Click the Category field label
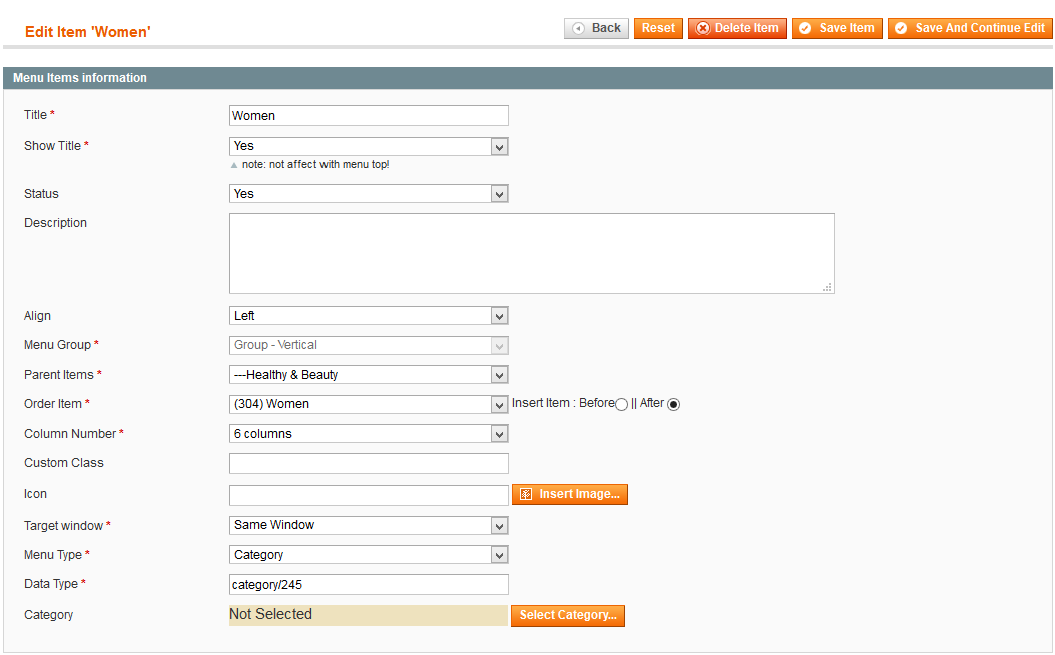The height and width of the screenshot is (655, 1055). 48,615
